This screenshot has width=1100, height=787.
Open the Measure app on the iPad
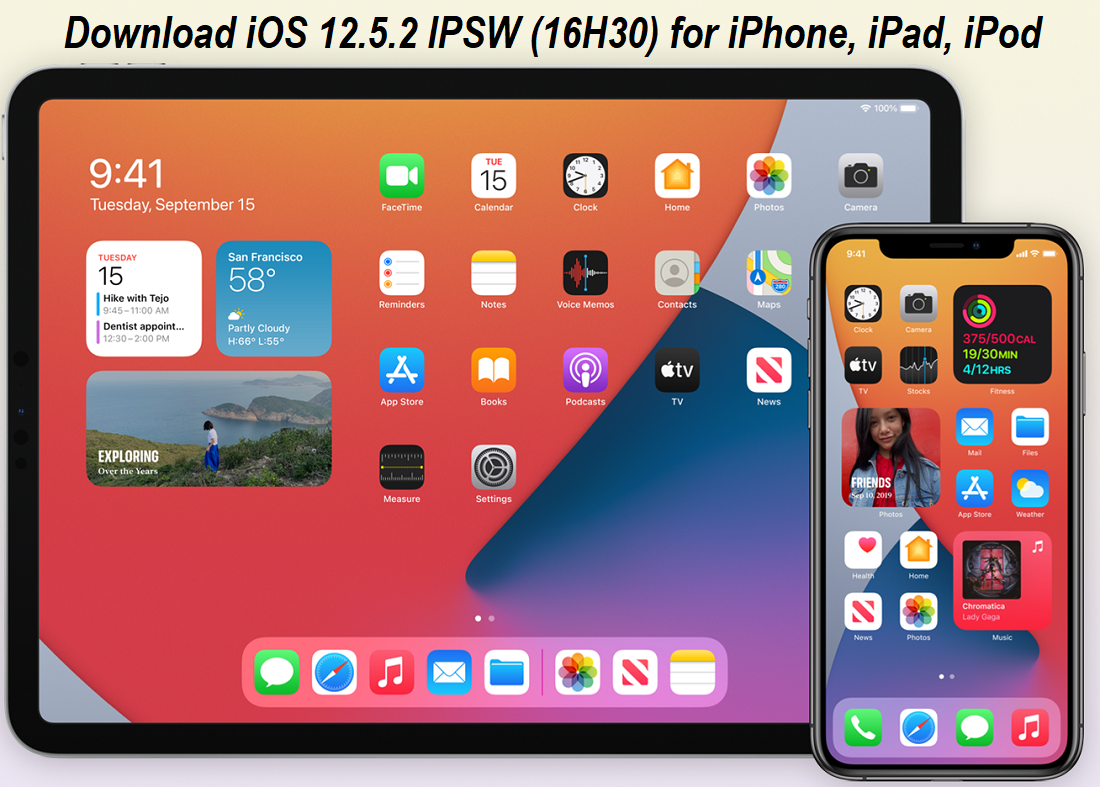click(401, 467)
